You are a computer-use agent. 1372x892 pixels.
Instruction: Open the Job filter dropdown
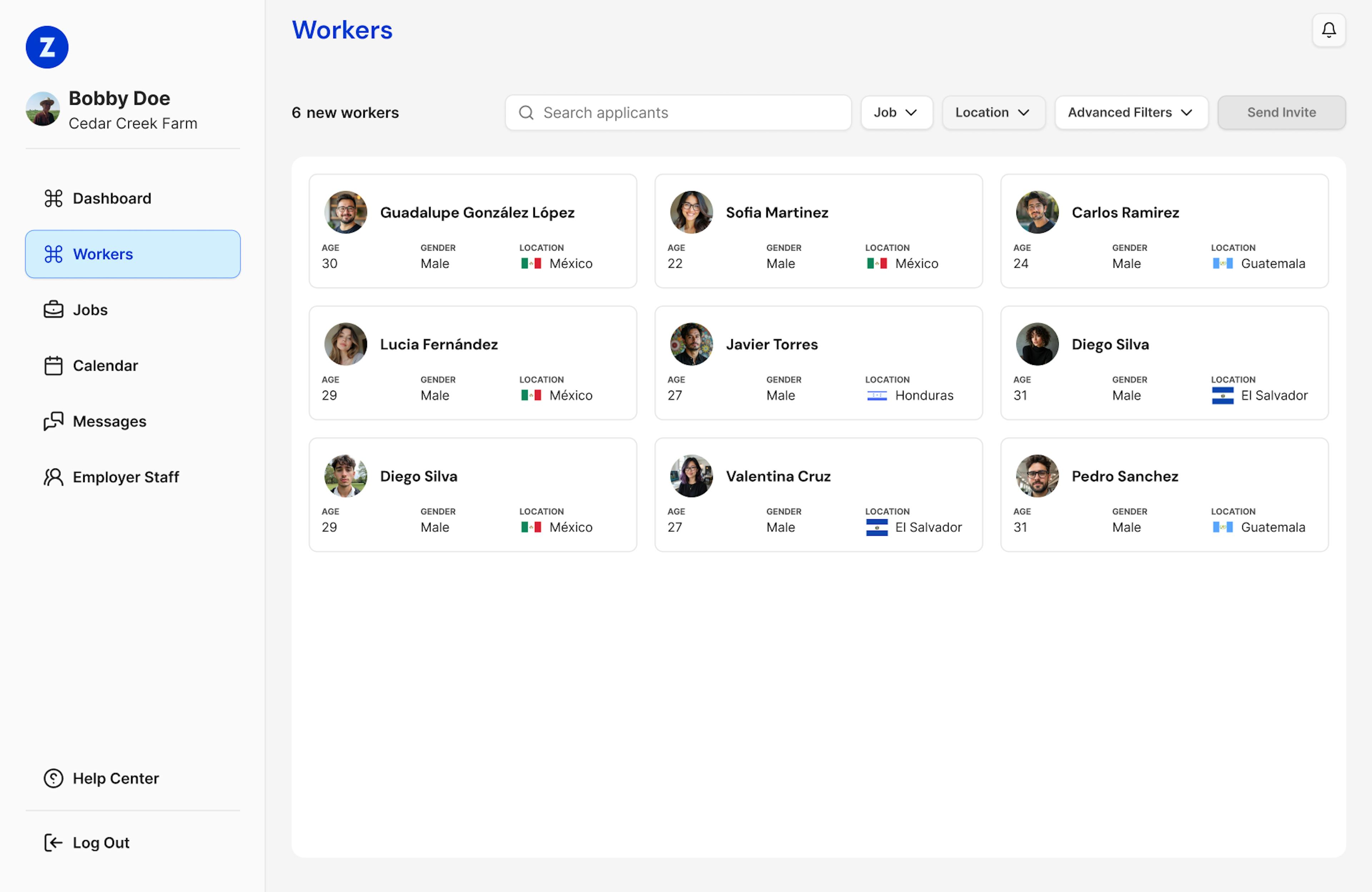(896, 113)
